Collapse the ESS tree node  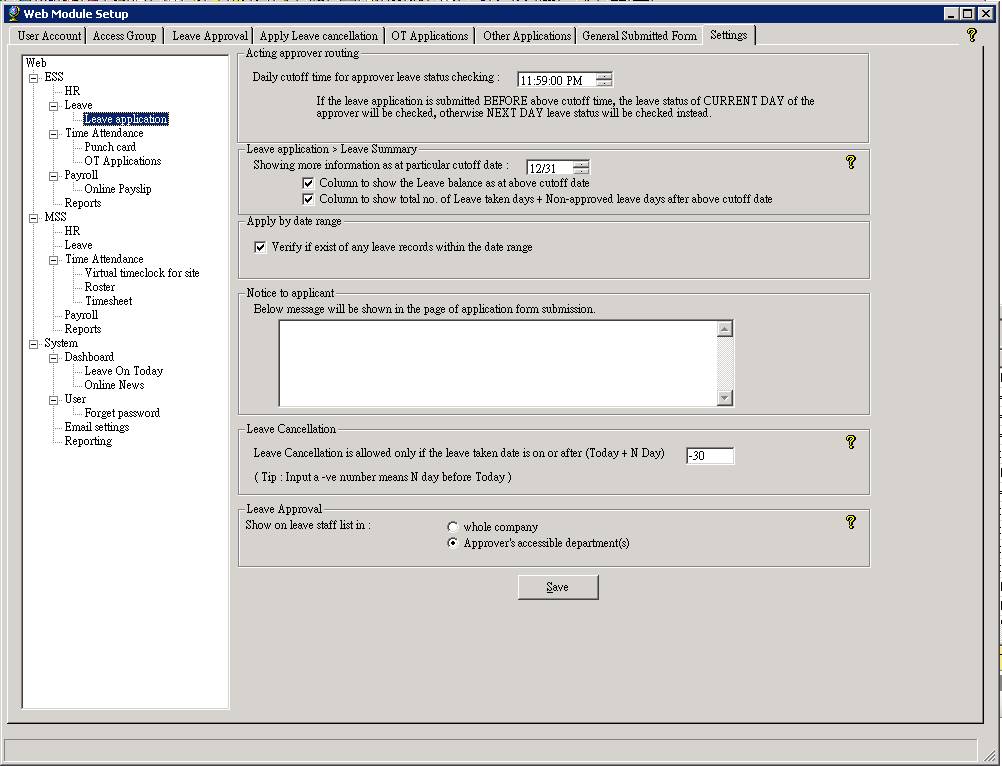pyautogui.click(x=33, y=77)
